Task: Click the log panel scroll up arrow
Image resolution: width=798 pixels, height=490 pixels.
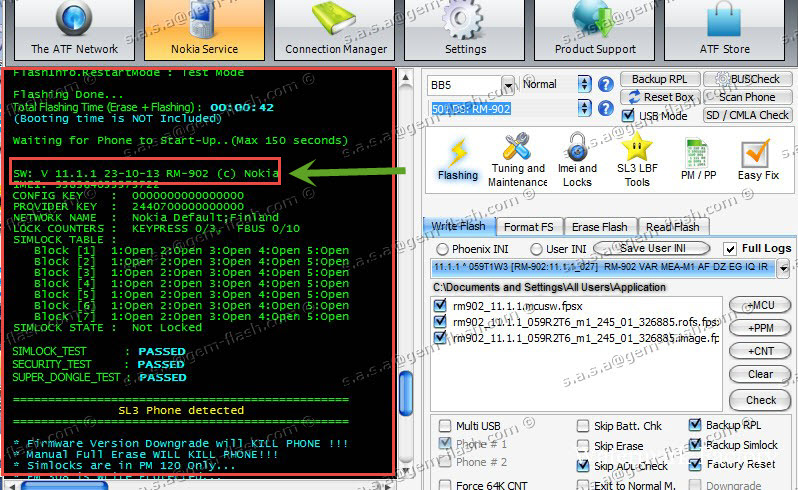Action: coord(406,77)
